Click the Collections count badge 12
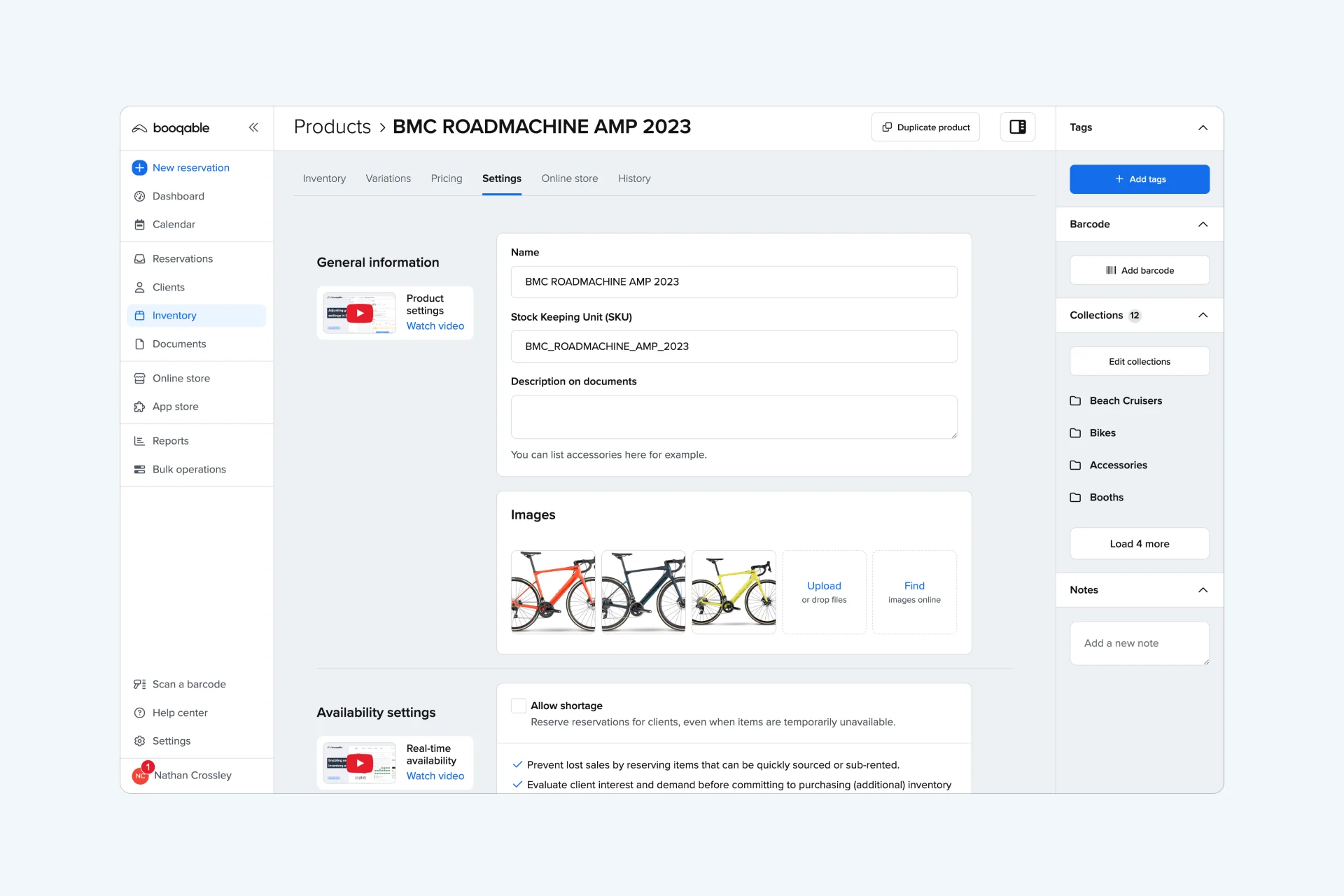This screenshot has width=1344, height=896. click(x=1134, y=316)
